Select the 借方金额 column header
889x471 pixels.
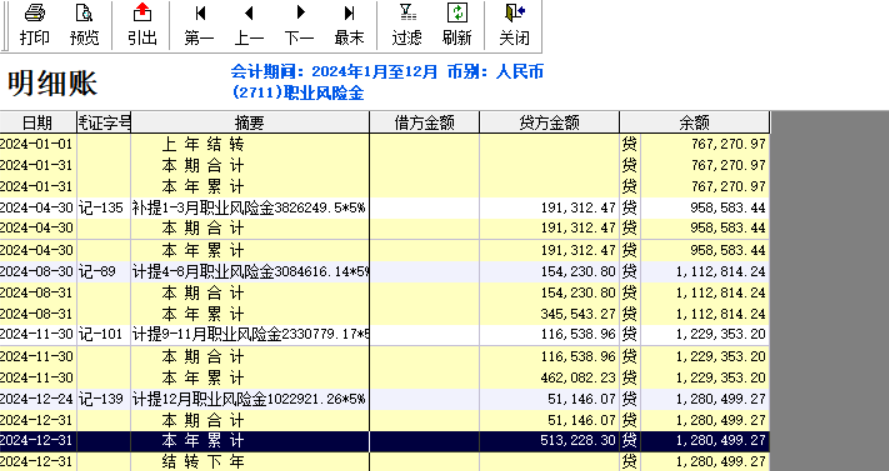click(x=424, y=122)
